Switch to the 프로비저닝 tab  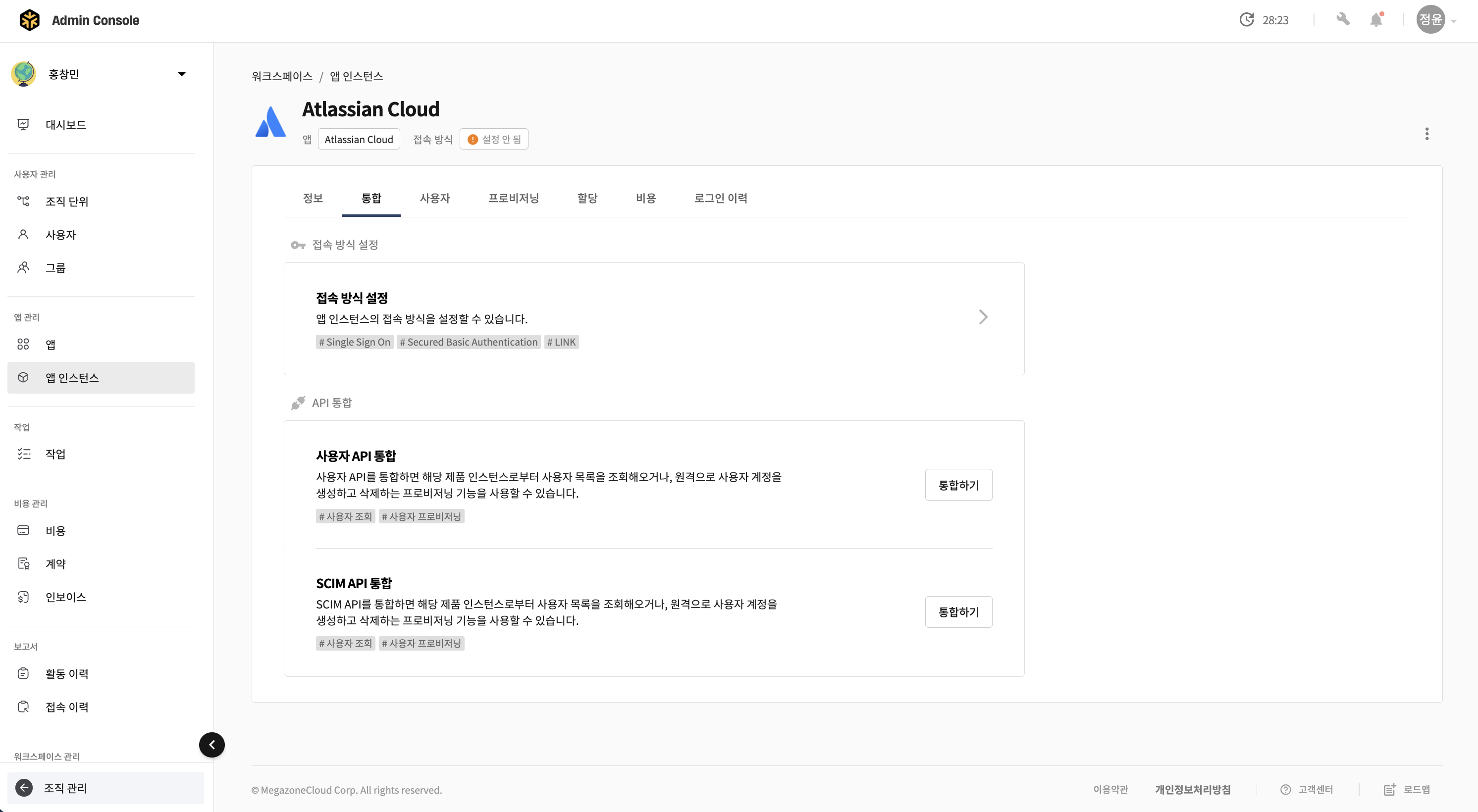pyautogui.click(x=514, y=198)
